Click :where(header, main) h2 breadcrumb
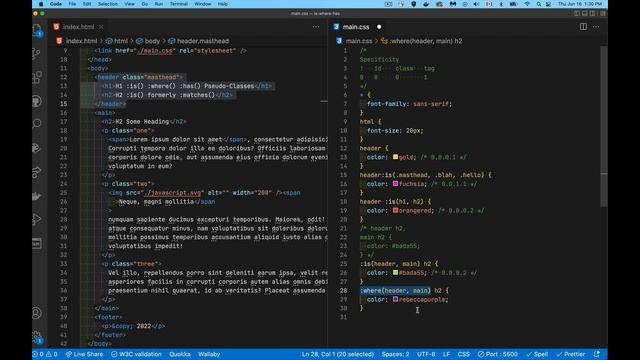This screenshot has height=360, width=640. (x=426, y=41)
